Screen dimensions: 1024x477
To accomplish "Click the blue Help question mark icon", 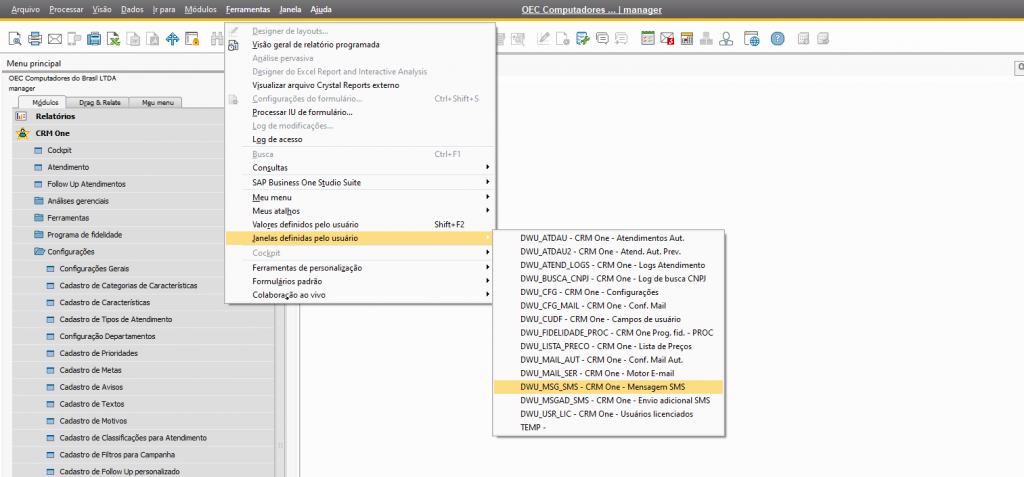I will point(777,39).
